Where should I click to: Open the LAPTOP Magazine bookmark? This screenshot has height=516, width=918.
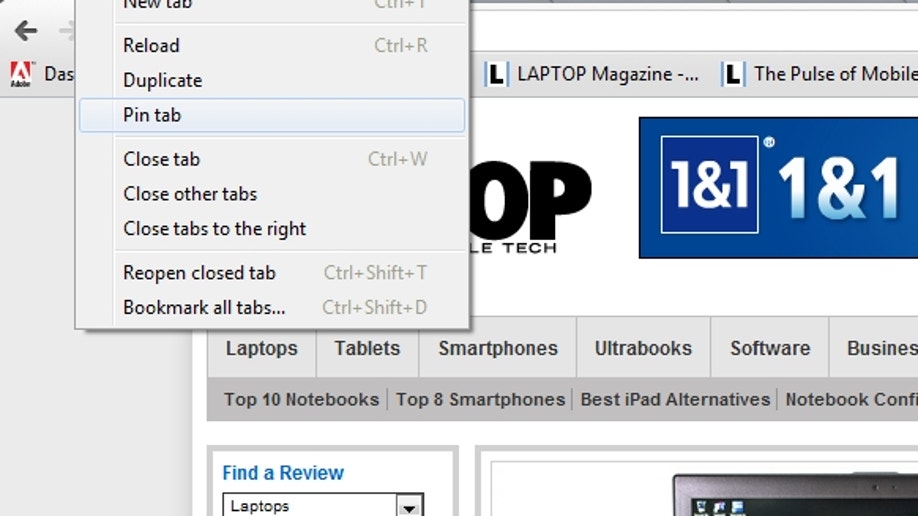point(591,74)
